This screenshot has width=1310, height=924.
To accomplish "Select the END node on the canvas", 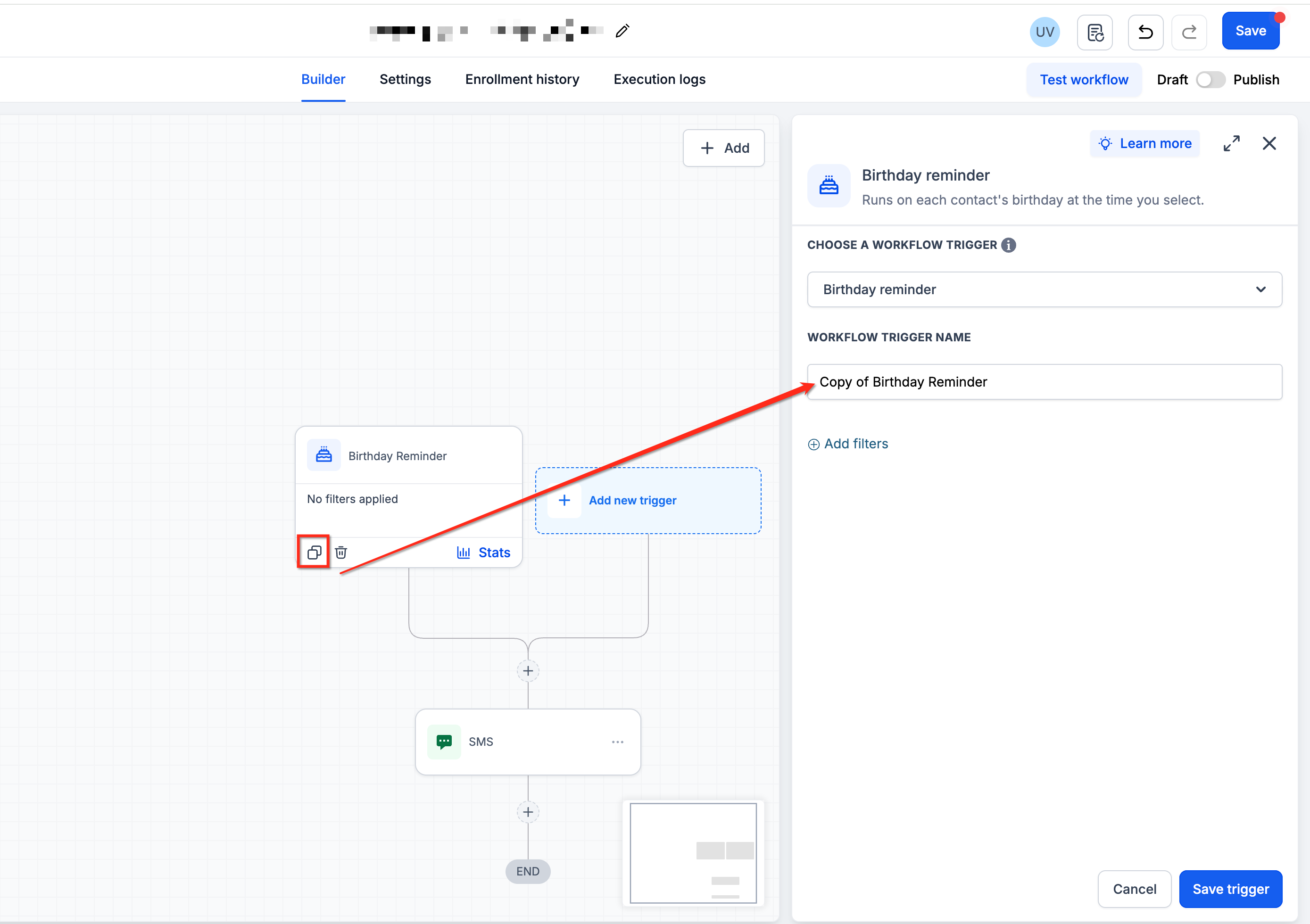I will [527, 871].
